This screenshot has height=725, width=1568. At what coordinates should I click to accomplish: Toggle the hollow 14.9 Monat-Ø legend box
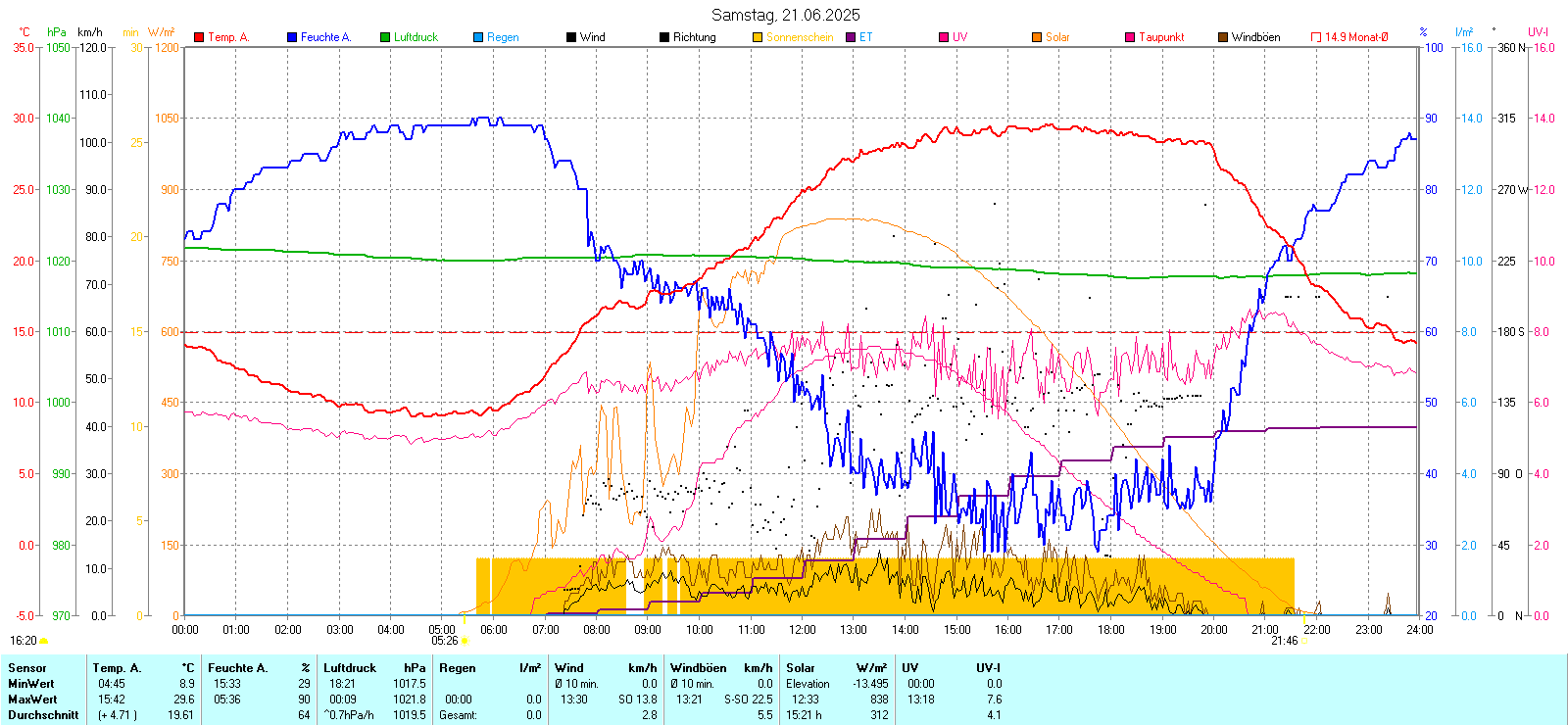click(x=1316, y=37)
